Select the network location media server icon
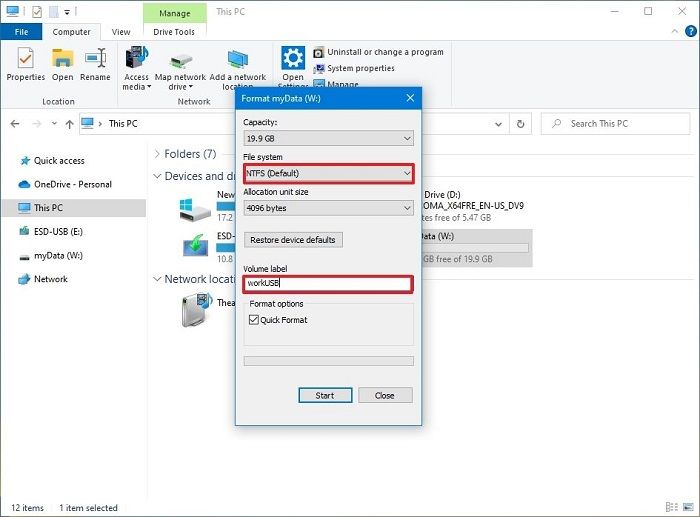The height and width of the screenshot is (517, 700). point(196,309)
